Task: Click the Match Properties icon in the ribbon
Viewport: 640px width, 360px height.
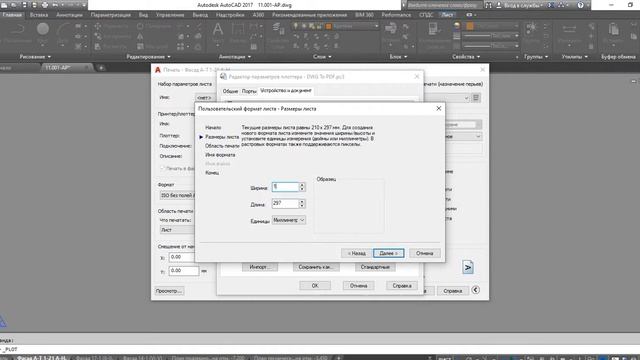Action: (433, 29)
